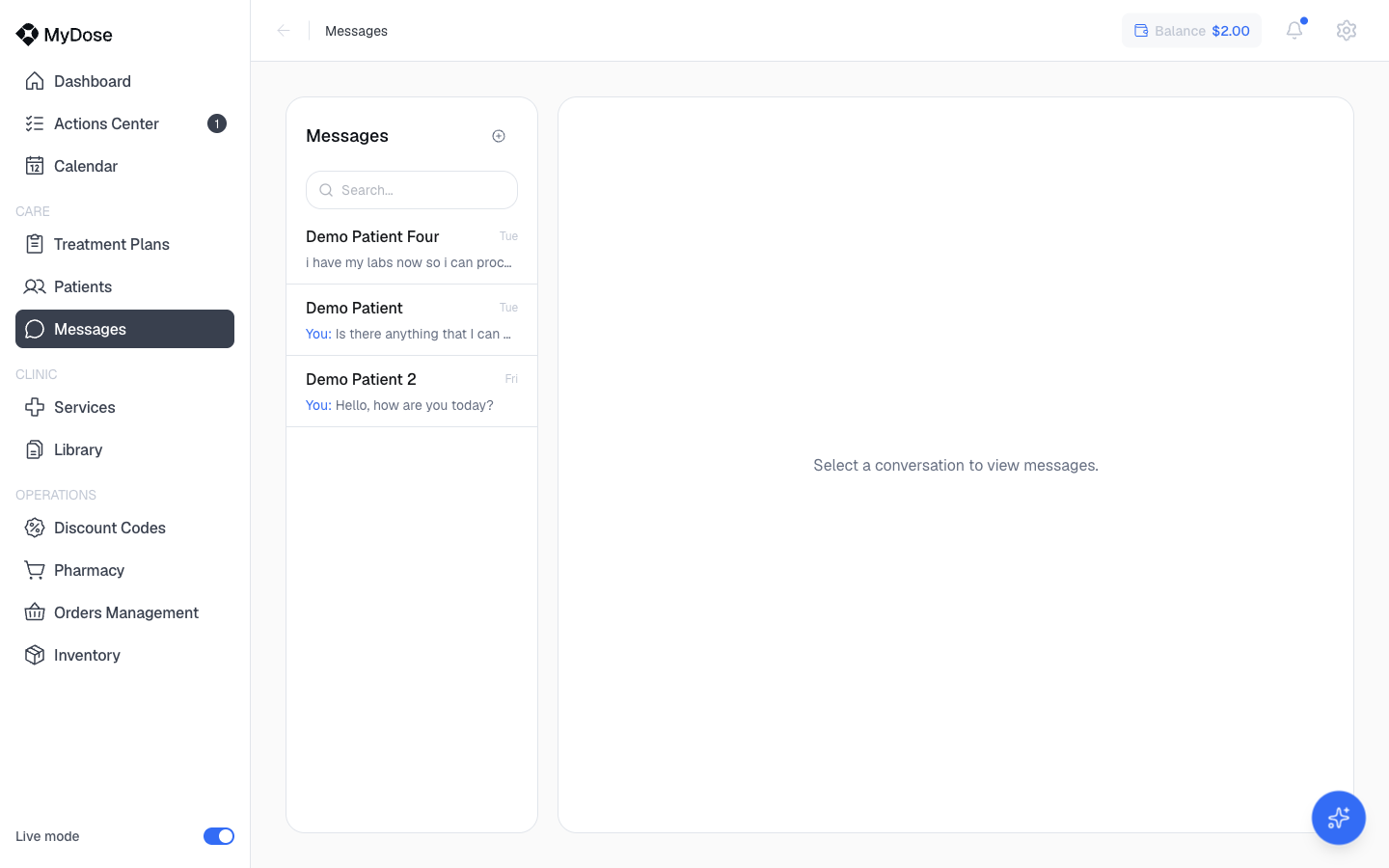Select the Demo Patient 2 conversation
This screenshot has width=1389, height=868.
click(412, 392)
